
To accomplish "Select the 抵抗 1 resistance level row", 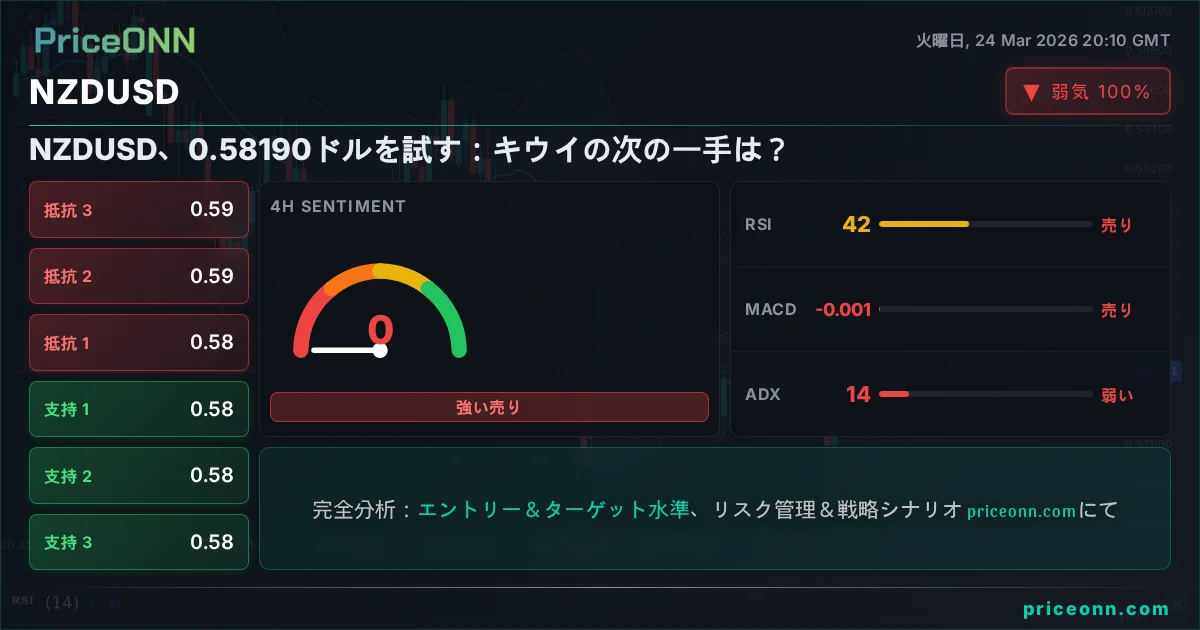I will [x=139, y=342].
